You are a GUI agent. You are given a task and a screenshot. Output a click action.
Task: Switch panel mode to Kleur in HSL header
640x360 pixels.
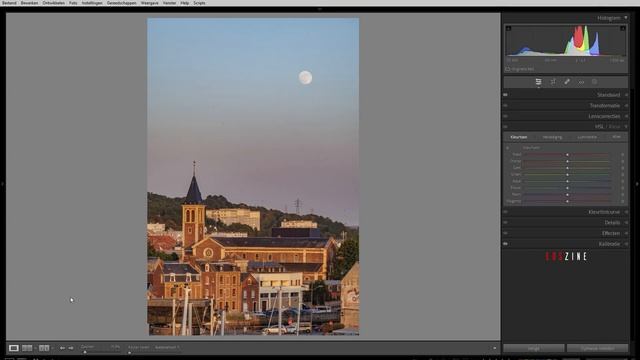(614, 127)
